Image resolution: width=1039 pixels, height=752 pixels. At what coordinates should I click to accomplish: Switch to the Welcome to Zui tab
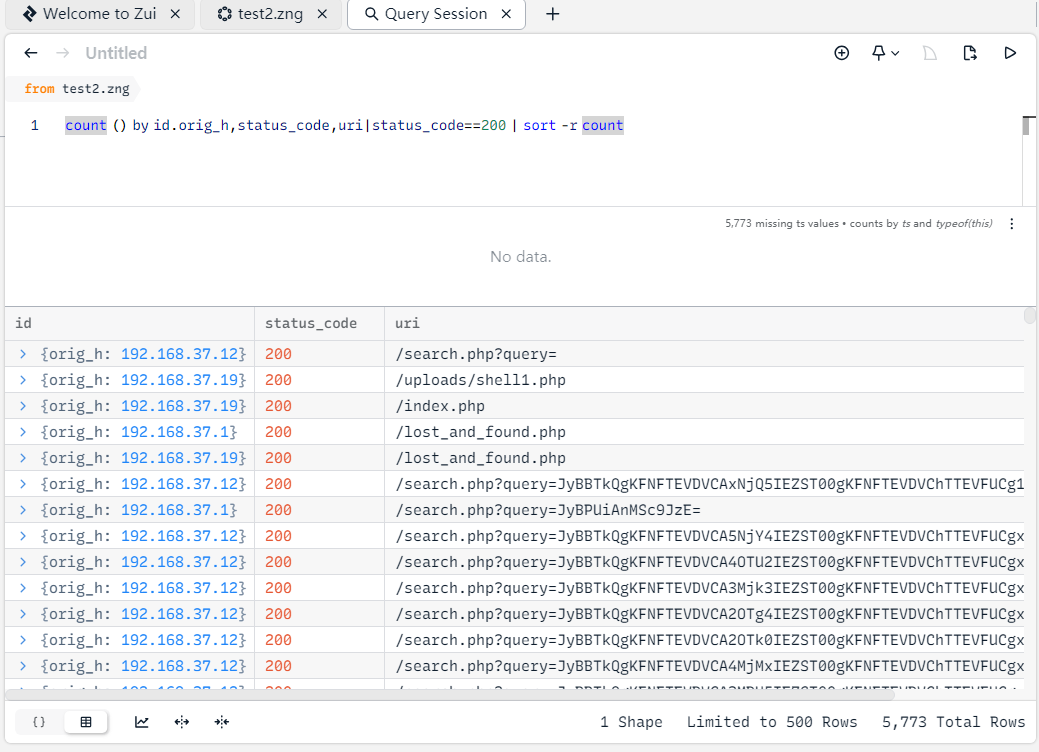100,14
